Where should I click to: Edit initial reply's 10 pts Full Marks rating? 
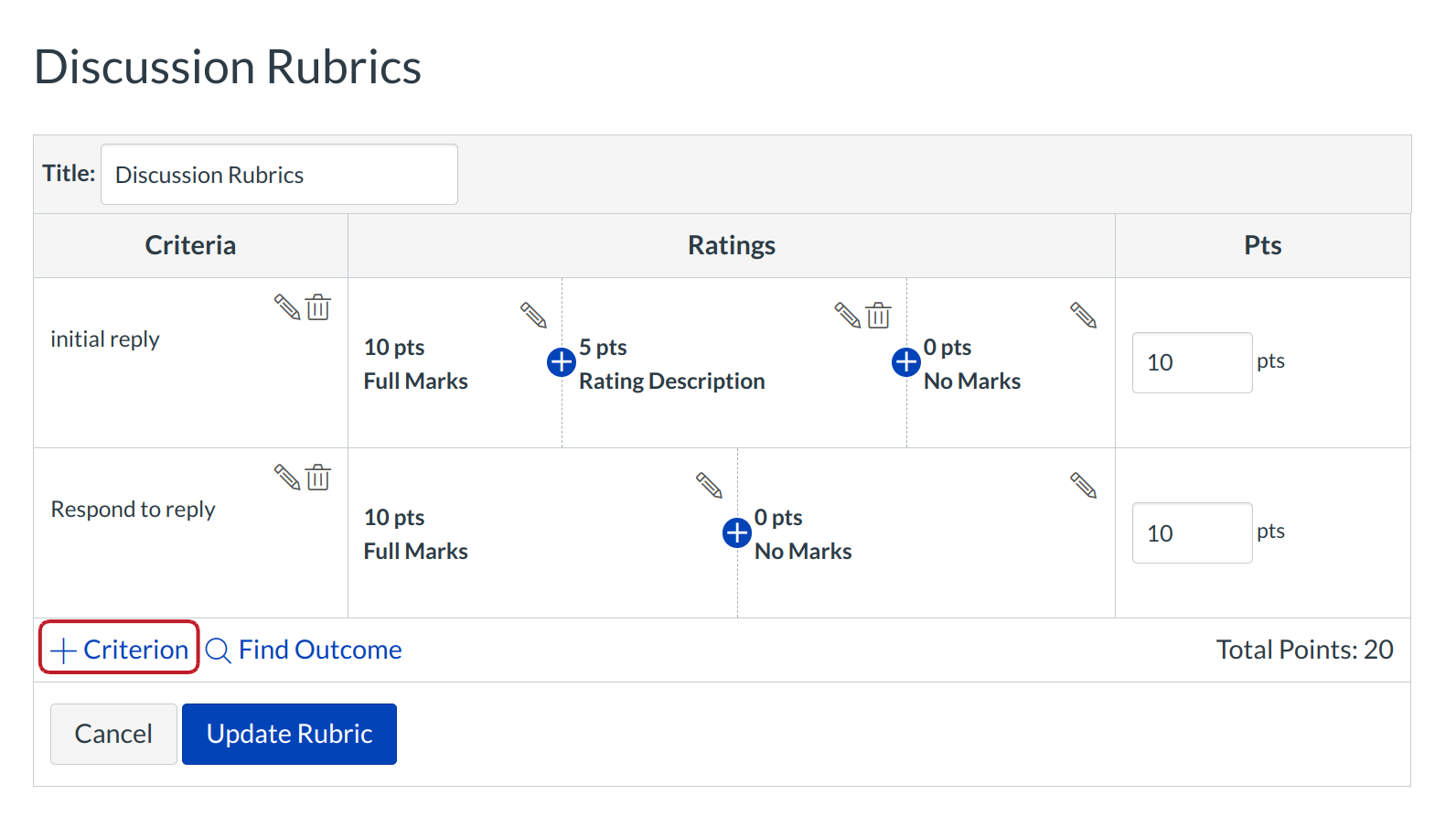534,316
